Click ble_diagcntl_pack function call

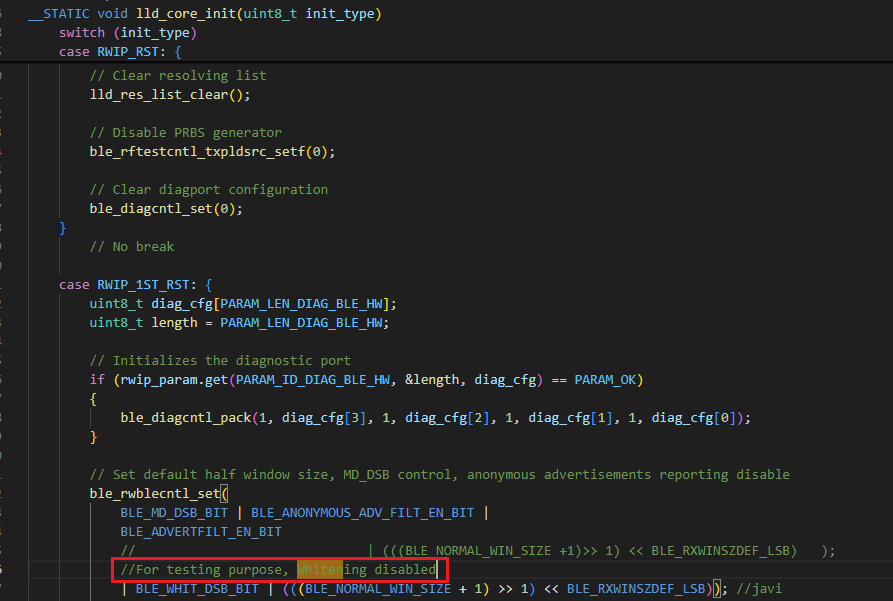point(186,418)
